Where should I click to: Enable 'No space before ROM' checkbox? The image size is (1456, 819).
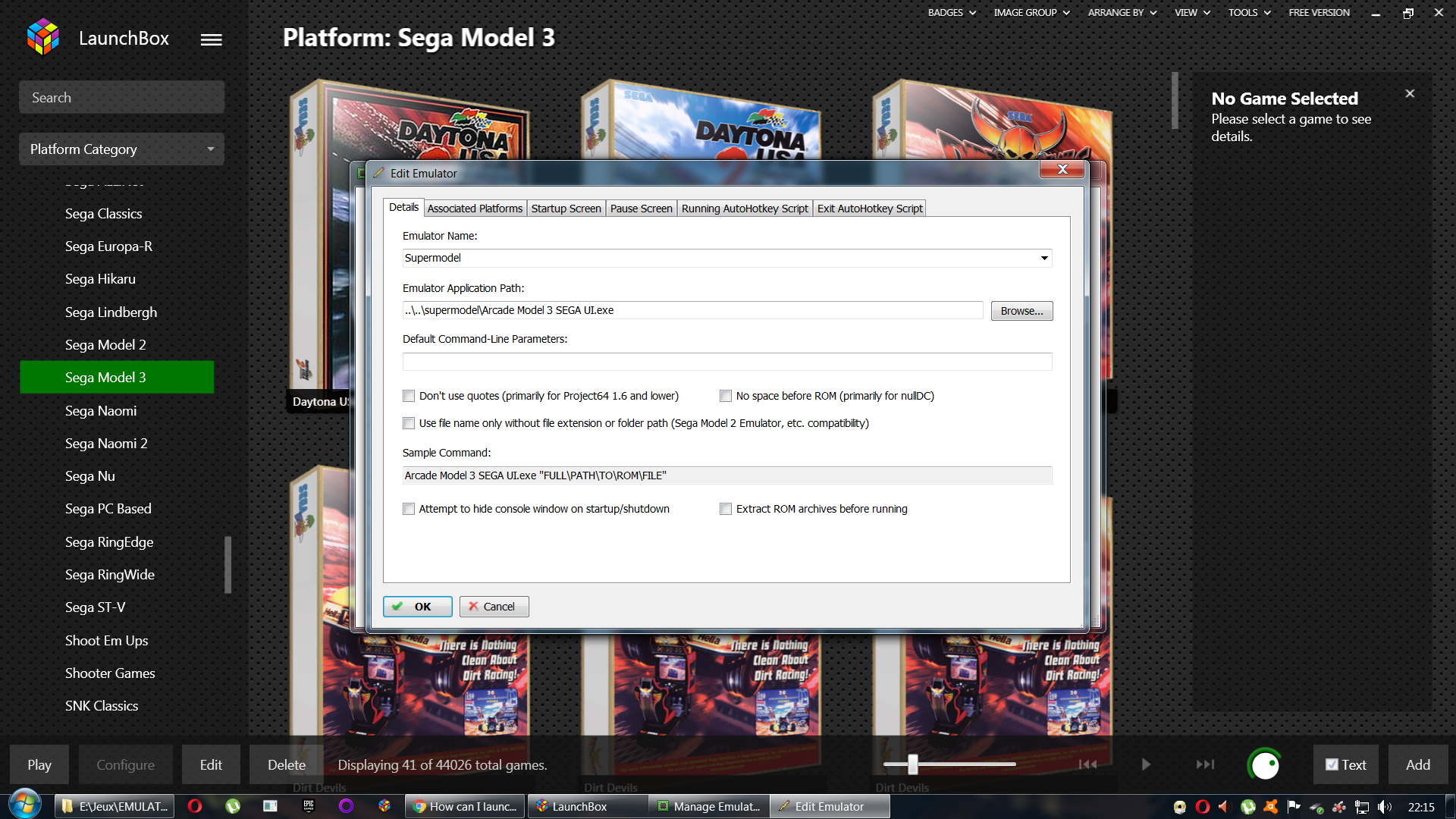click(x=726, y=396)
